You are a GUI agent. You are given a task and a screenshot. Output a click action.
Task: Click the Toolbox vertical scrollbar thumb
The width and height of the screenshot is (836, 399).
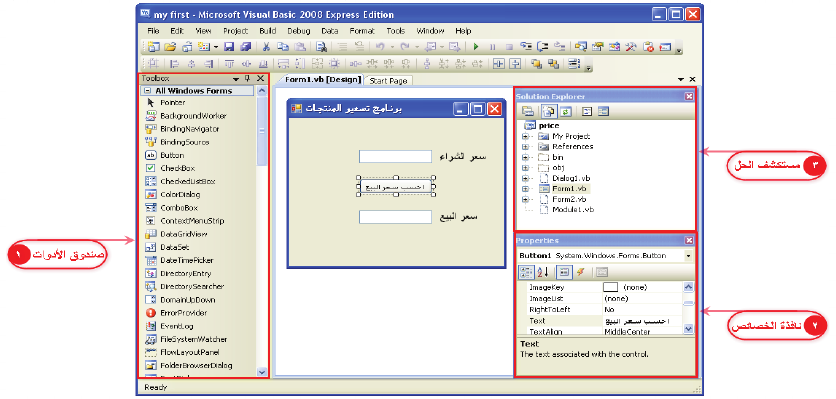click(x=261, y=131)
